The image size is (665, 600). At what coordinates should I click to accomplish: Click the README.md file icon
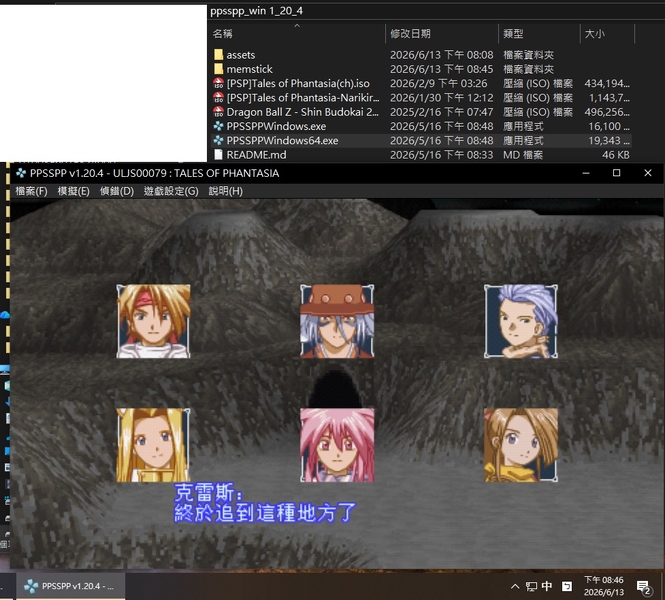pos(218,154)
